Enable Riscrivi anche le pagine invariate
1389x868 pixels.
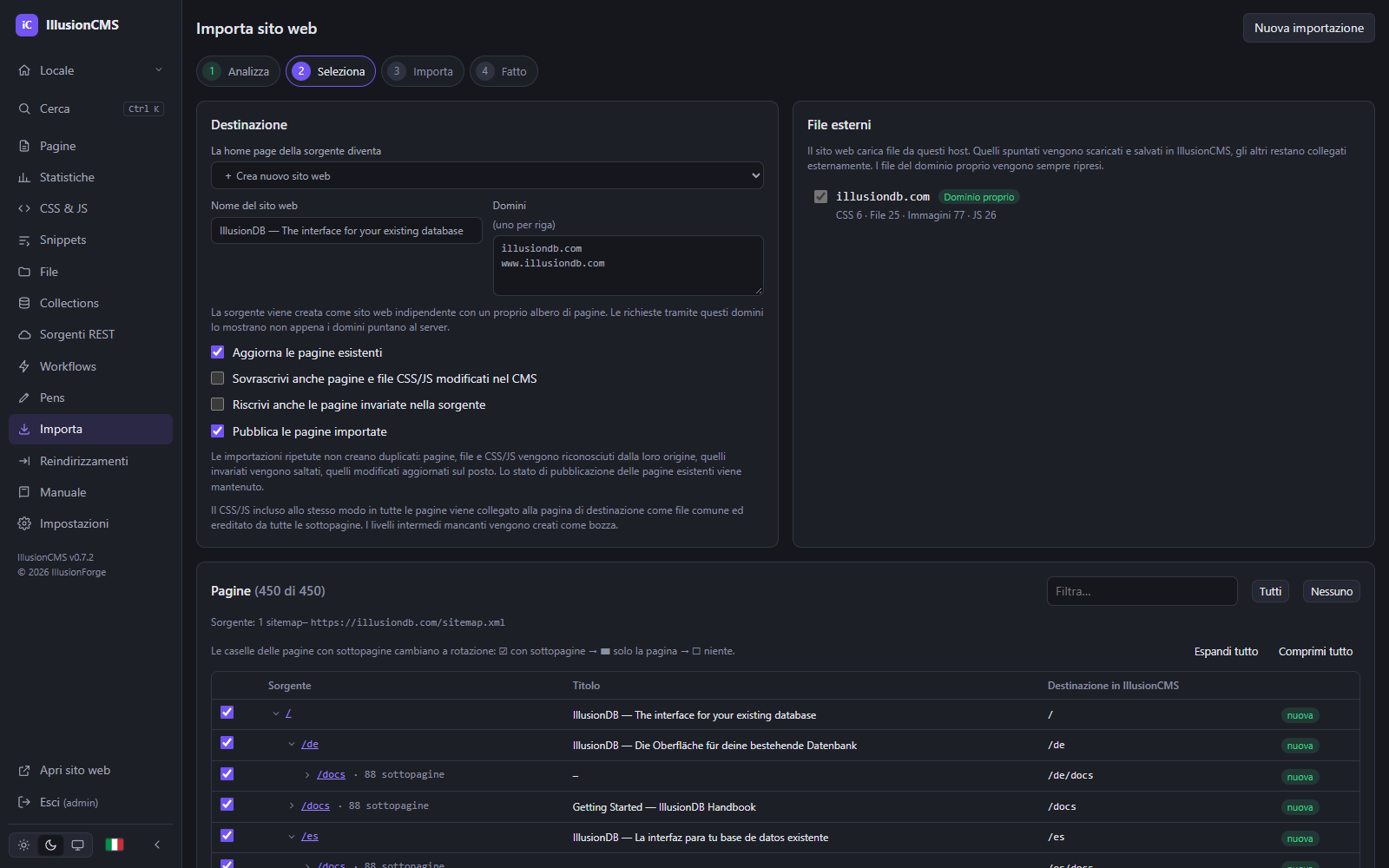pyautogui.click(x=218, y=404)
